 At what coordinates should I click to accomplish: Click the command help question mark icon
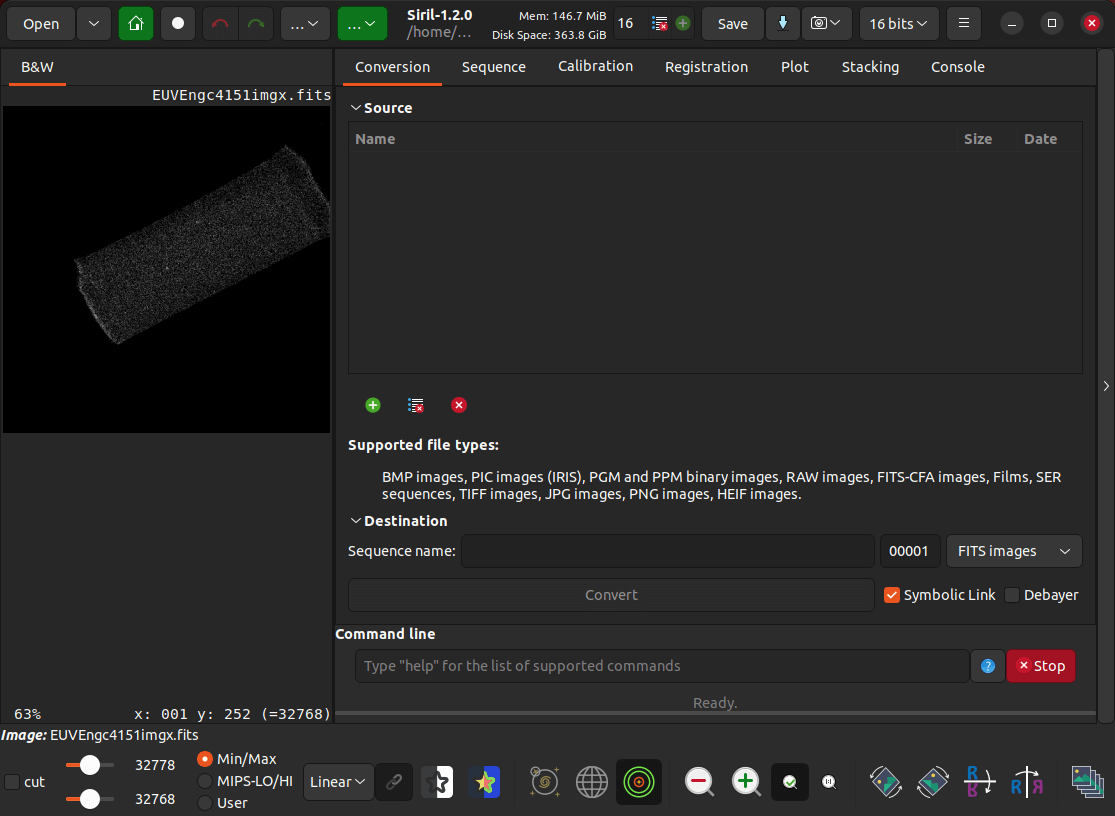[x=988, y=666]
